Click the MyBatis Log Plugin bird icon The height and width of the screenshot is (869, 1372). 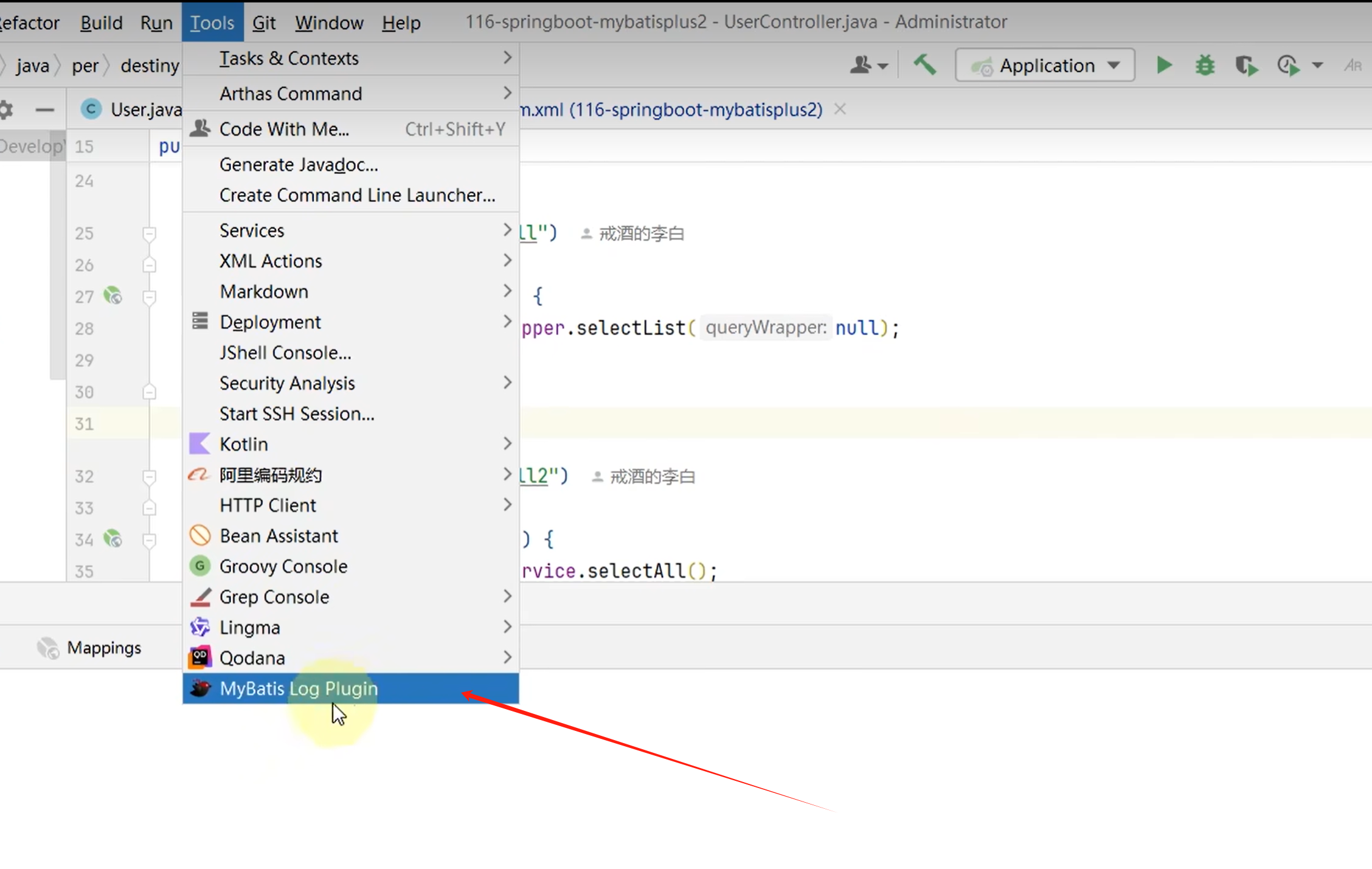click(x=200, y=688)
